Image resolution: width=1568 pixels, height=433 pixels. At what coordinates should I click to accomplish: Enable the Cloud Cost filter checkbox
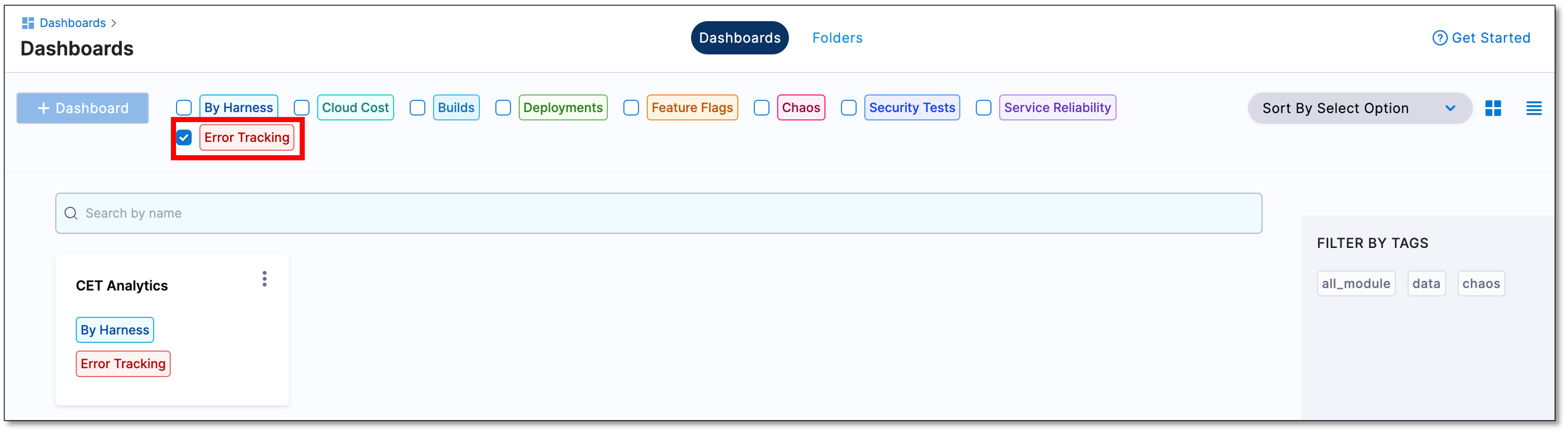click(301, 107)
